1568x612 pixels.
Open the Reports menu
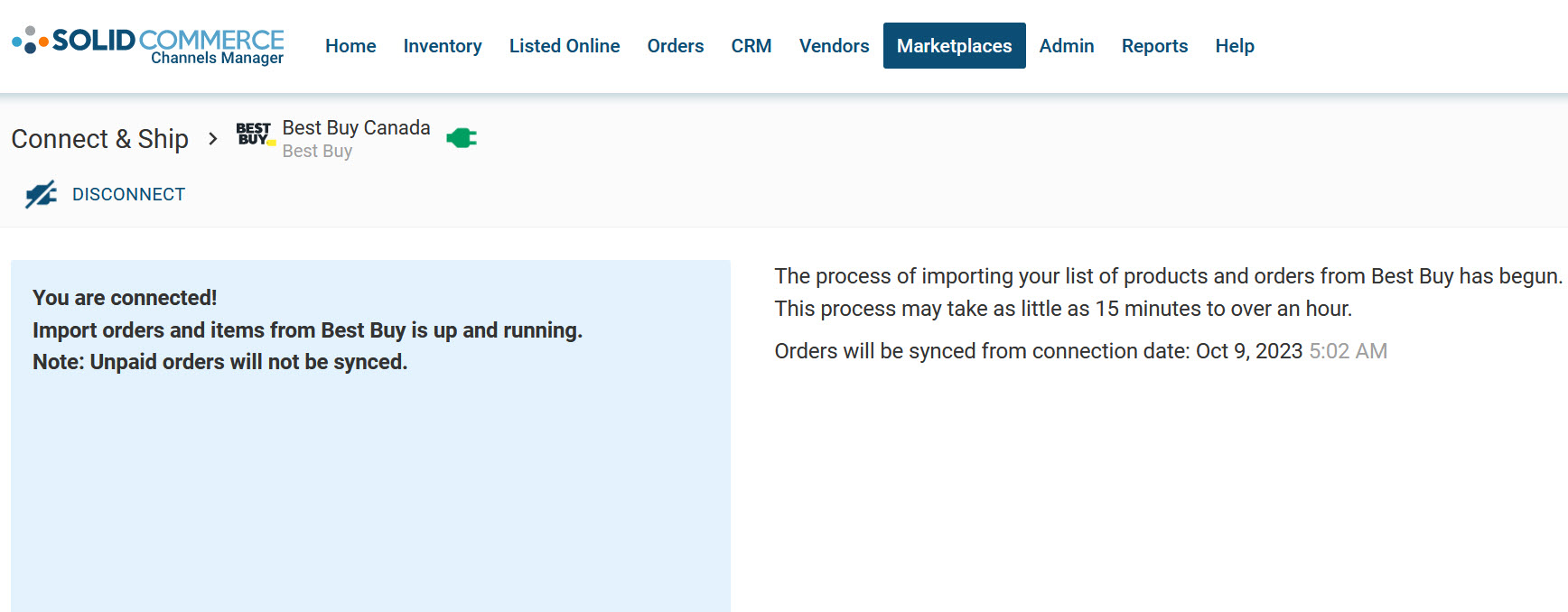[x=1154, y=46]
